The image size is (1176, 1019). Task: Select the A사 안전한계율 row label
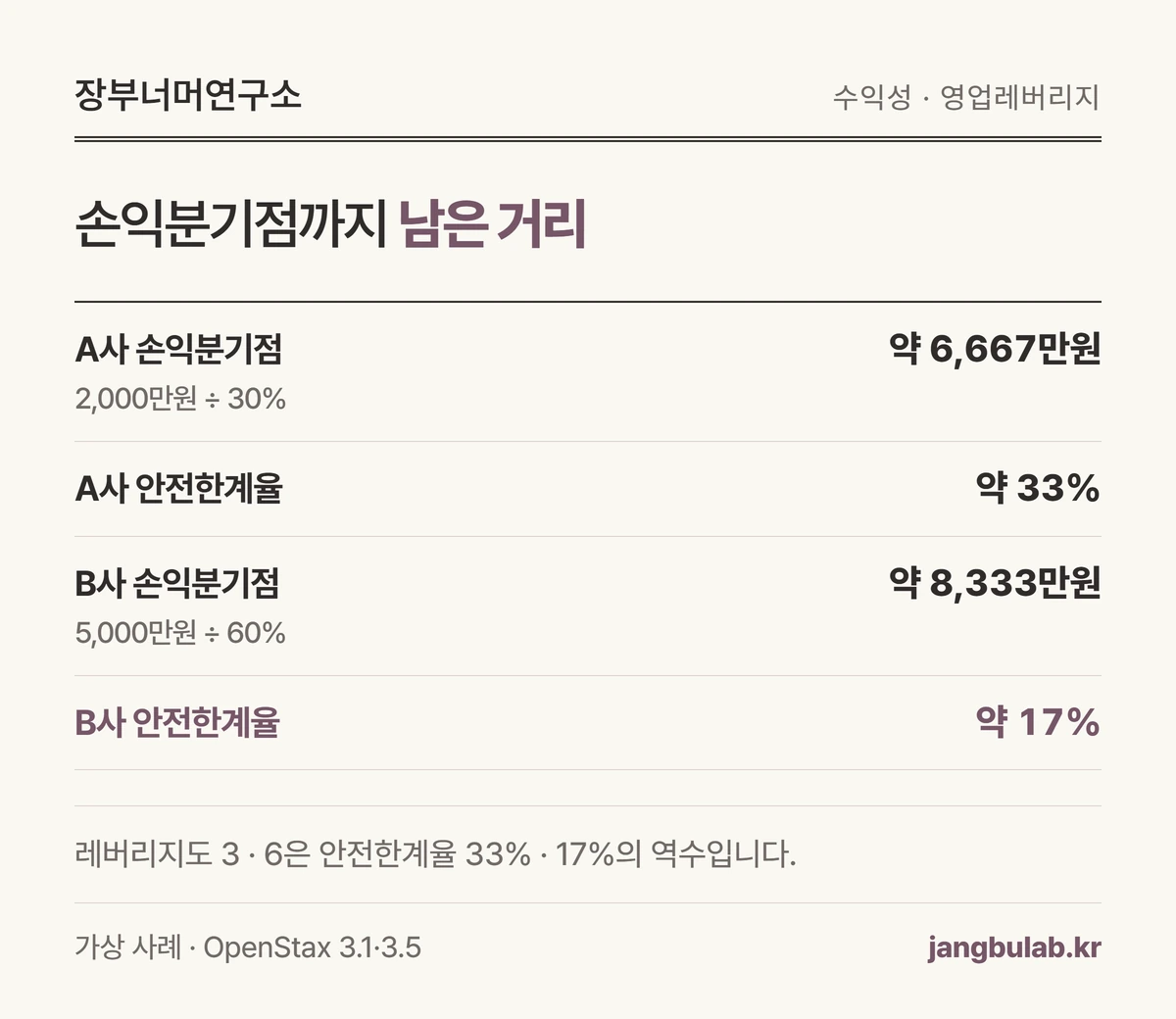pos(178,488)
